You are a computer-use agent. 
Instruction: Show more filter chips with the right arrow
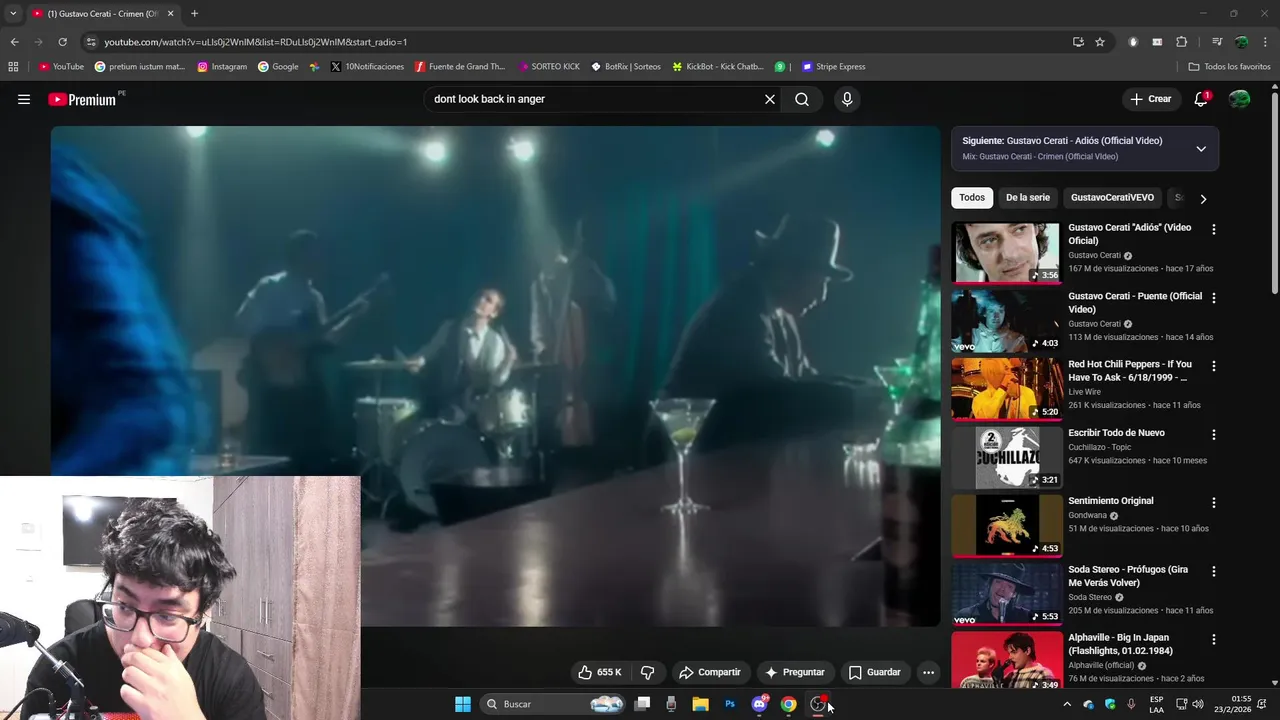pyautogui.click(x=1203, y=198)
